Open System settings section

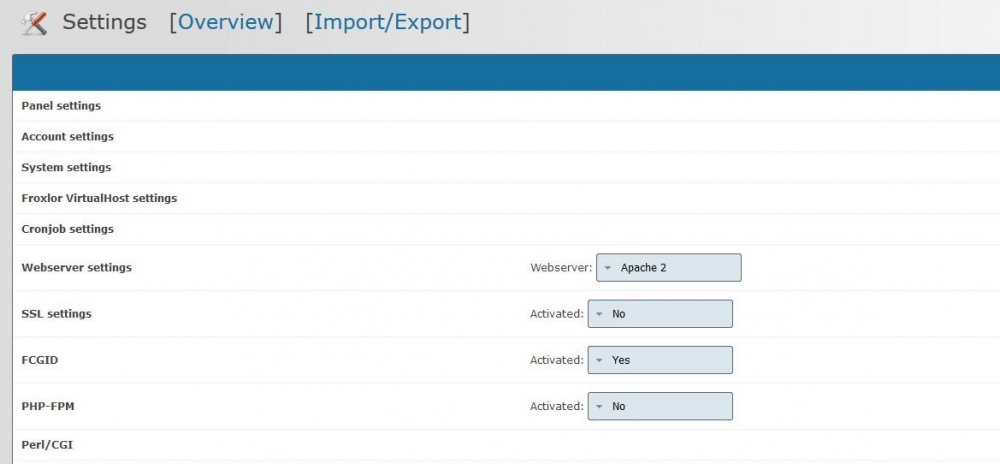pyautogui.click(x=66, y=168)
